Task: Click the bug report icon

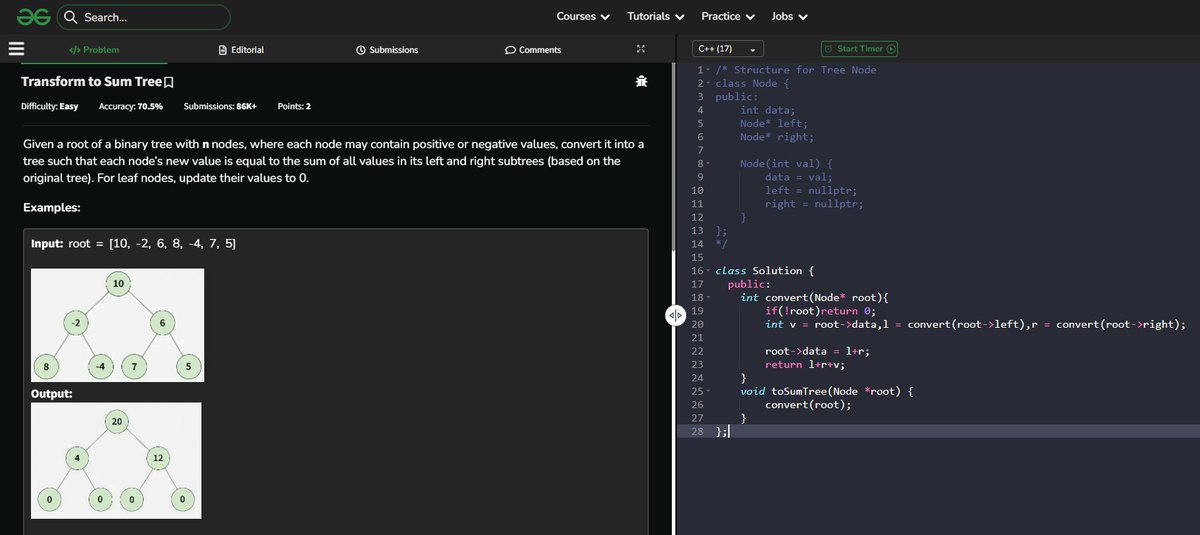Action: [642, 81]
